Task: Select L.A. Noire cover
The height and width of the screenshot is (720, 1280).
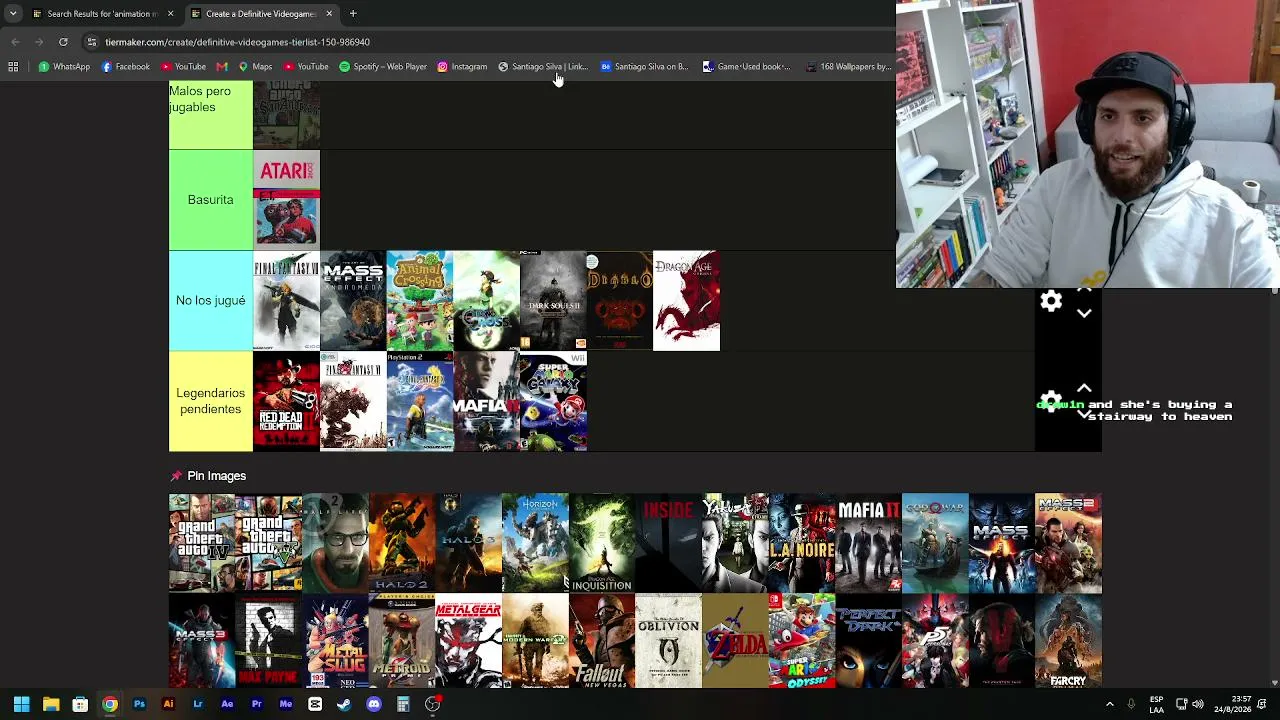Action: pyautogui.click(x=802, y=543)
